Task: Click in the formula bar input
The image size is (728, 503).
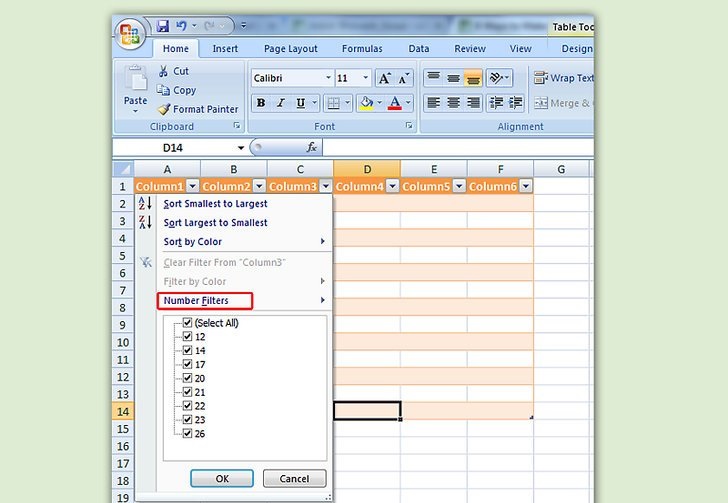Action: pos(458,148)
